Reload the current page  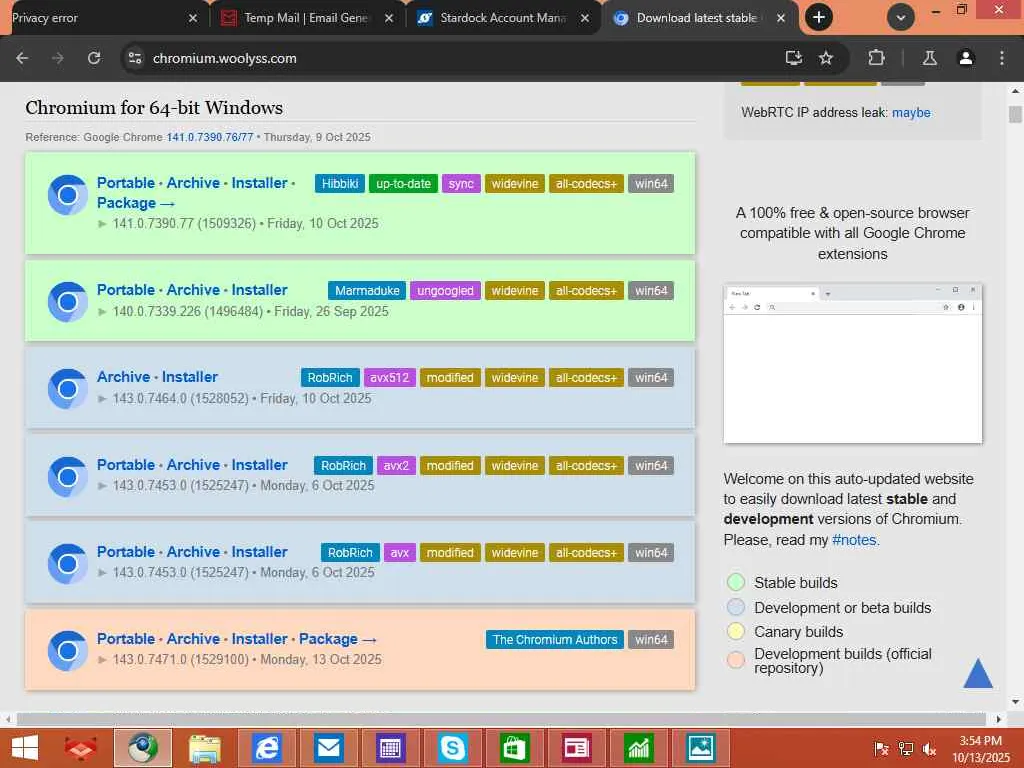[94, 58]
